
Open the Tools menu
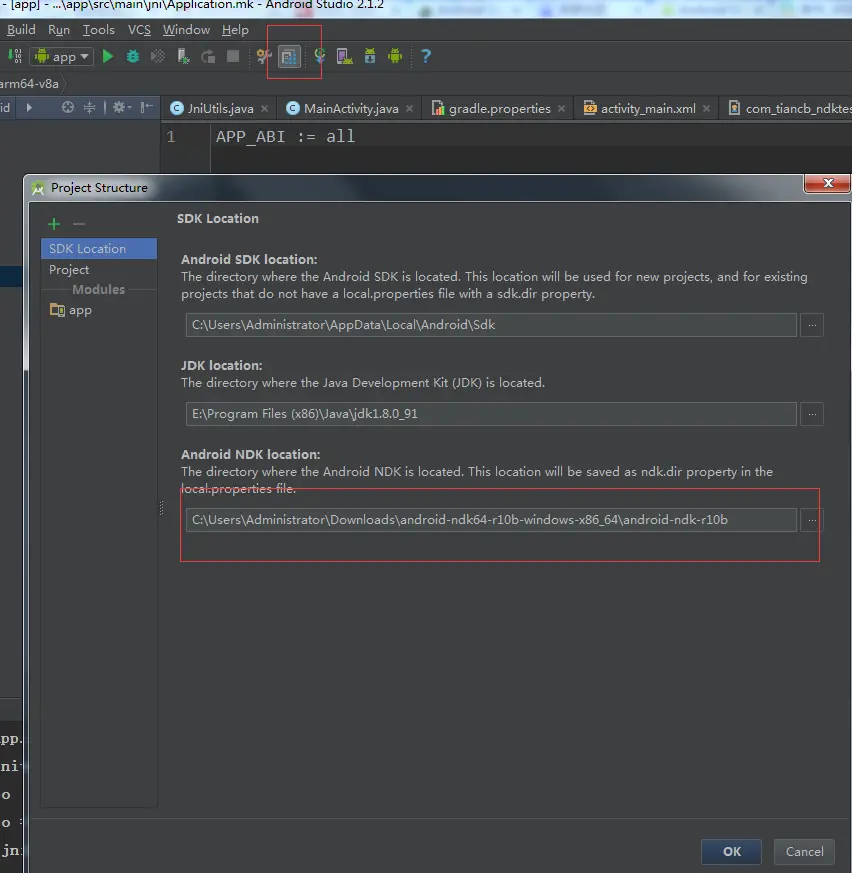click(99, 30)
